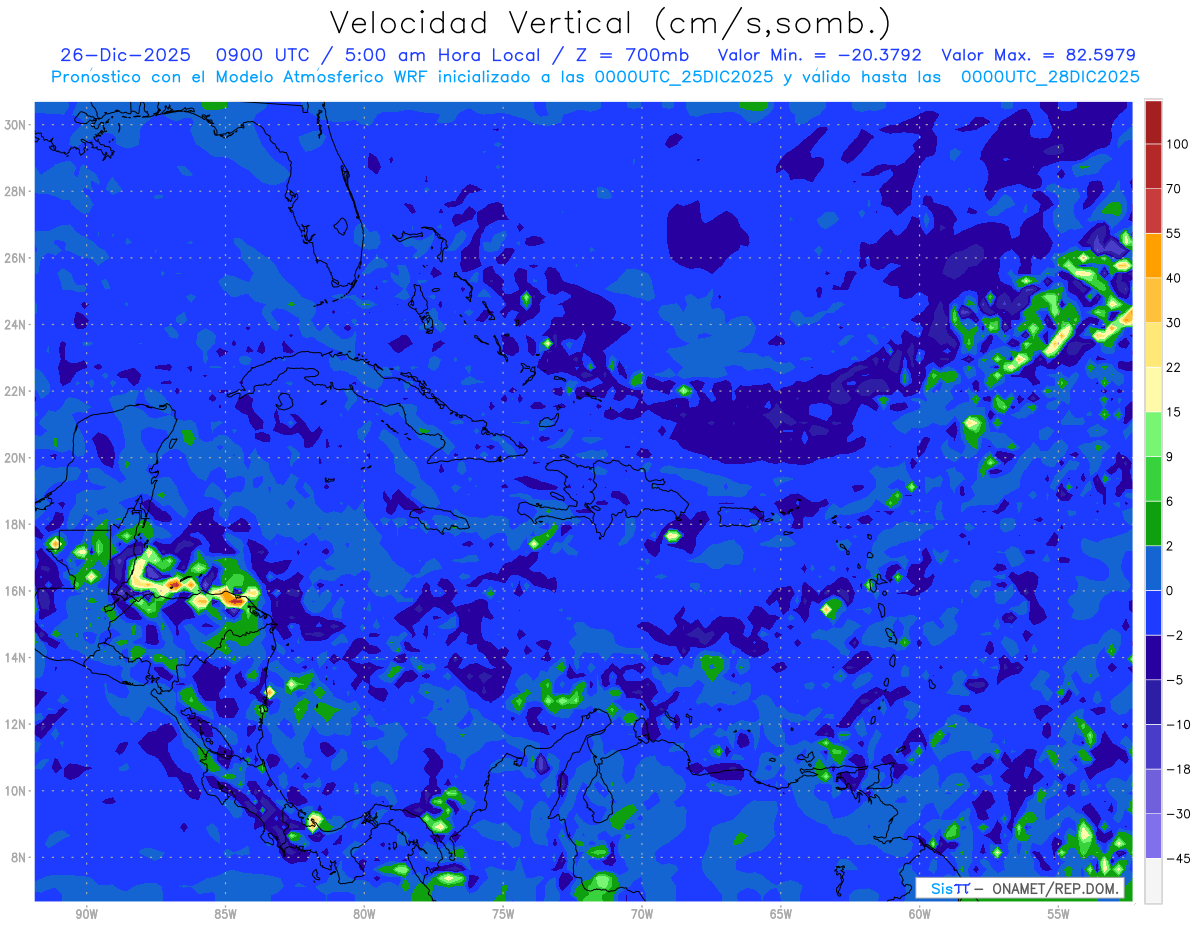Click the colorbar label '-45'
The width and height of the screenshot is (1200, 927).
pos(1177,858)
